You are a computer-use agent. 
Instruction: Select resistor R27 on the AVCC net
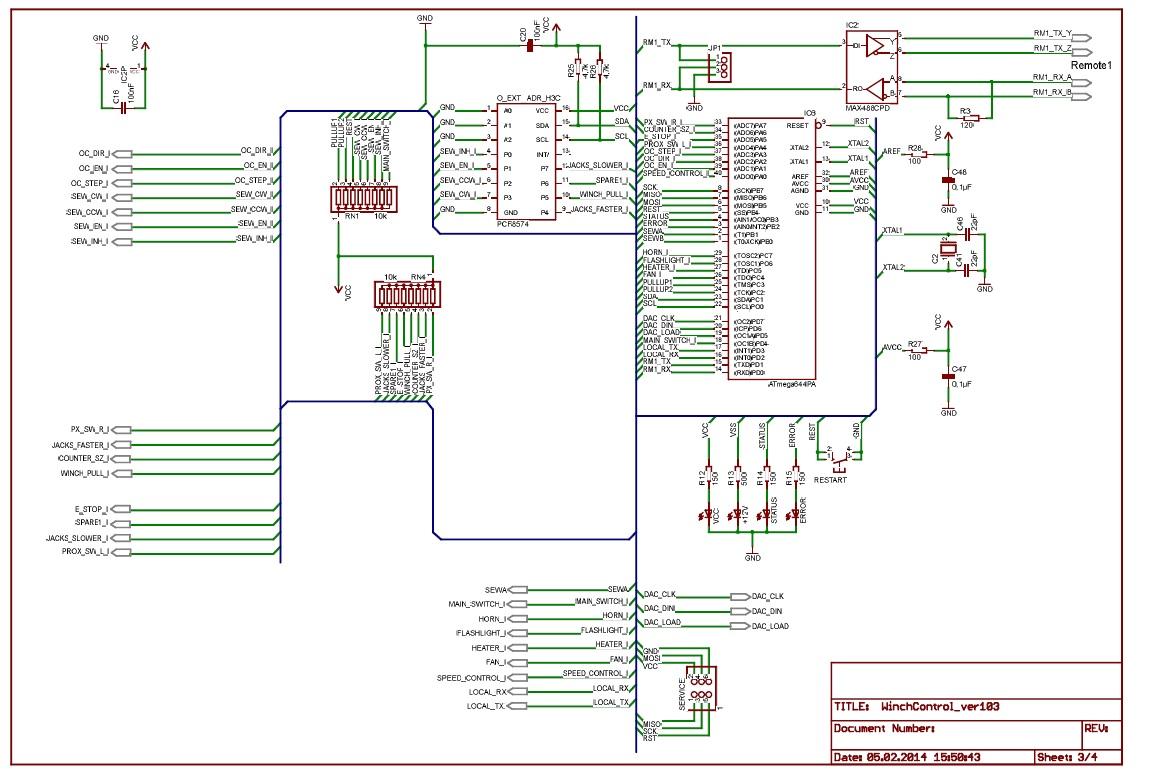pos(918,351)
